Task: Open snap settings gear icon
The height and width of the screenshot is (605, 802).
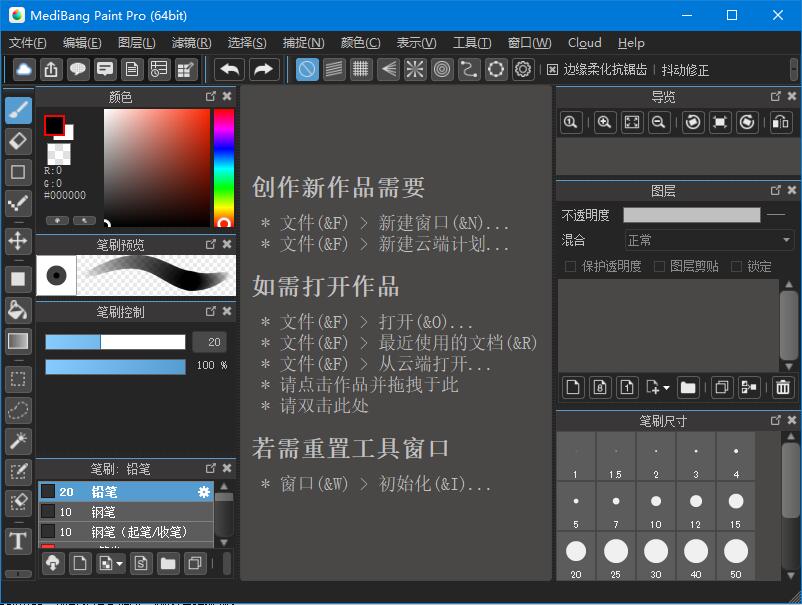Action: point(523,70)
